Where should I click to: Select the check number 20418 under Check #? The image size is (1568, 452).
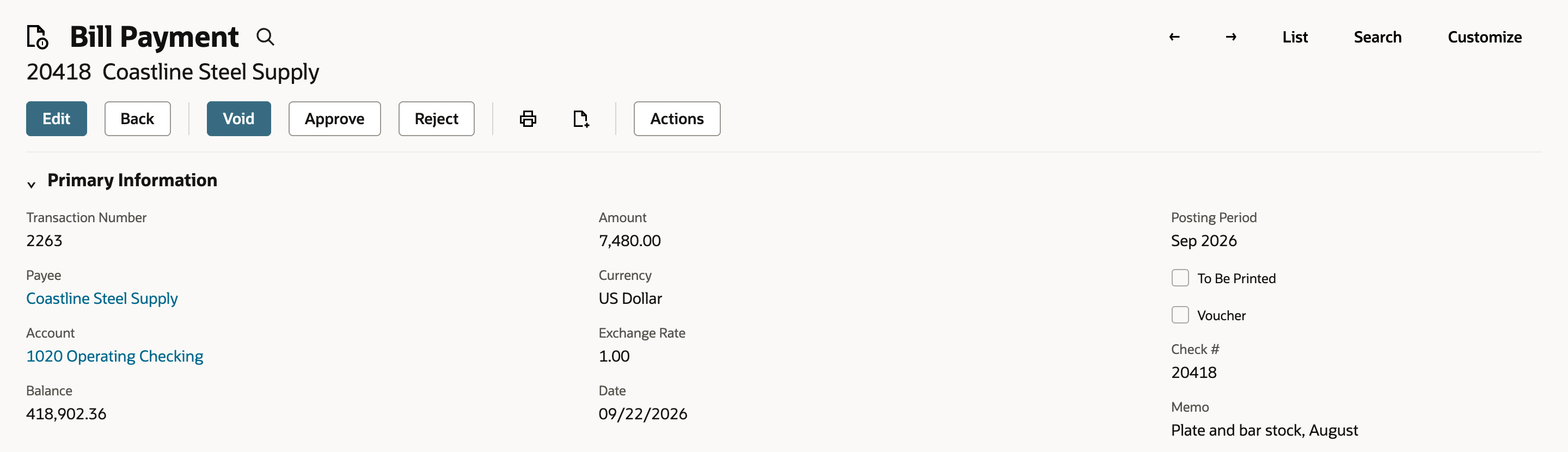(x=1195, y=373)
